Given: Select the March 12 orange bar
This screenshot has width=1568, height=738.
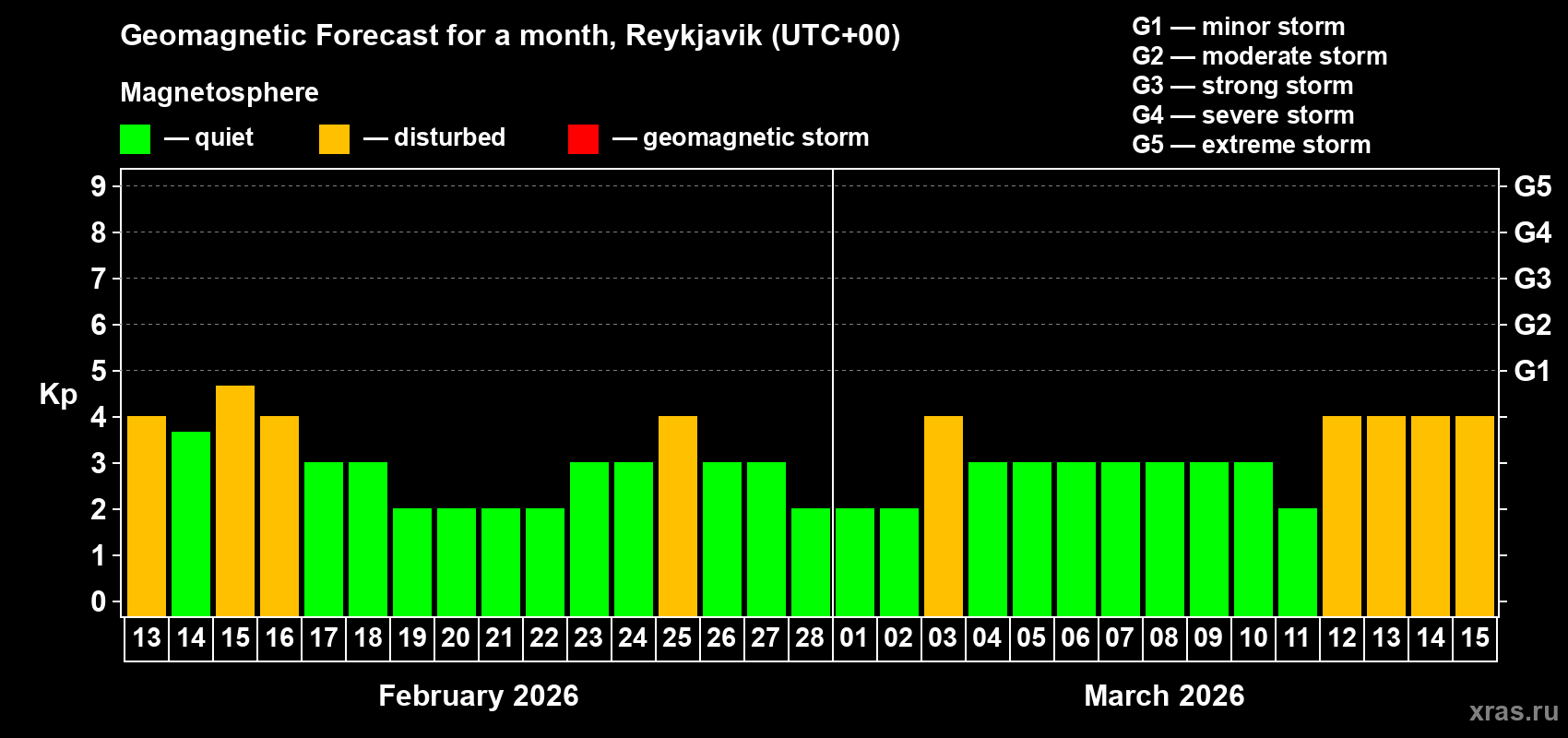Looking at the screenshot, I should click(1342, 516).
